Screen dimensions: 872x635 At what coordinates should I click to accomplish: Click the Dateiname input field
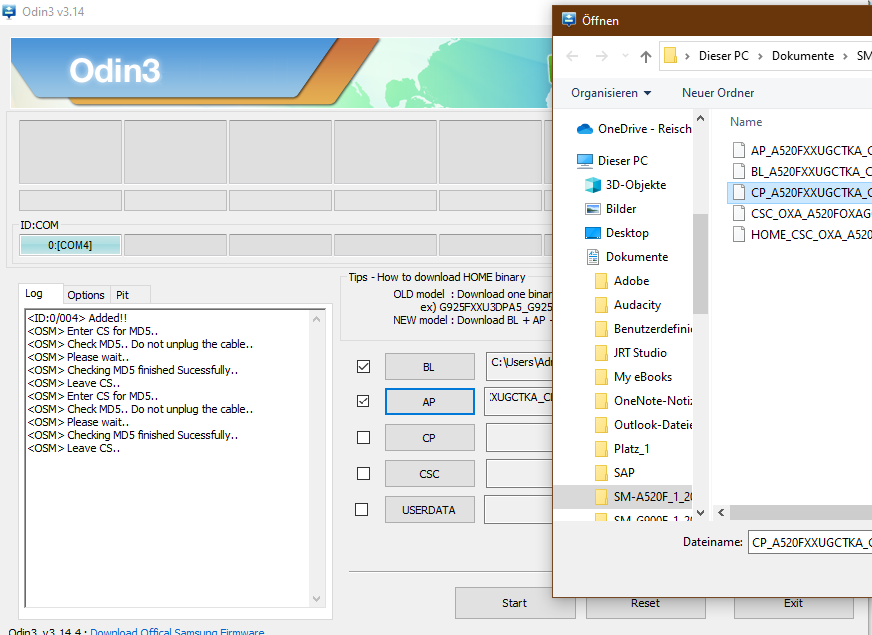point(810,542)
